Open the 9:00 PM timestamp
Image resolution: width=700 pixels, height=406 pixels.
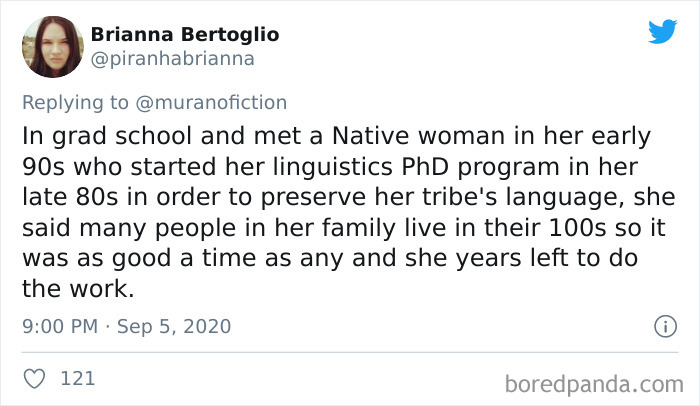point(60,326)
